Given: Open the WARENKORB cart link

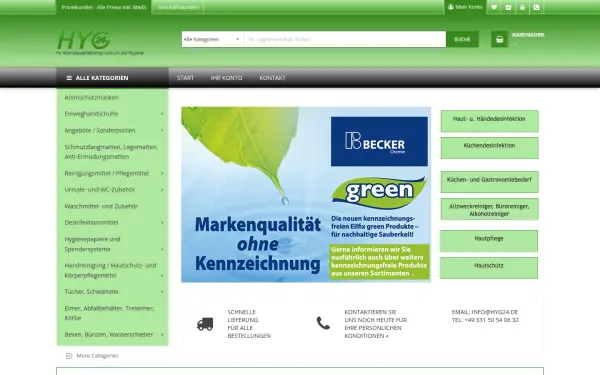Looking at the screenshot, I should point(528,35).
